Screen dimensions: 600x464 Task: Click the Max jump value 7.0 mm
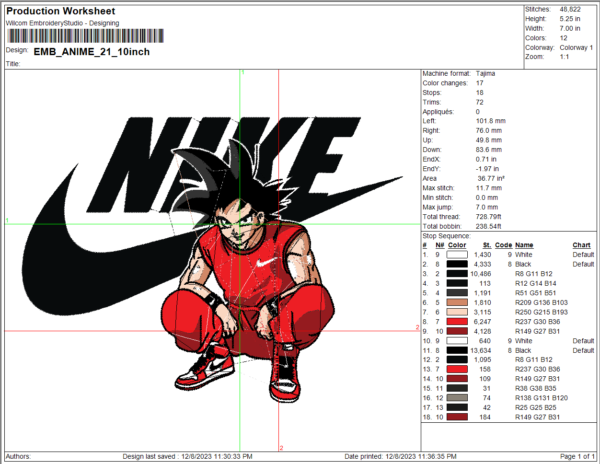pos(487,207)
